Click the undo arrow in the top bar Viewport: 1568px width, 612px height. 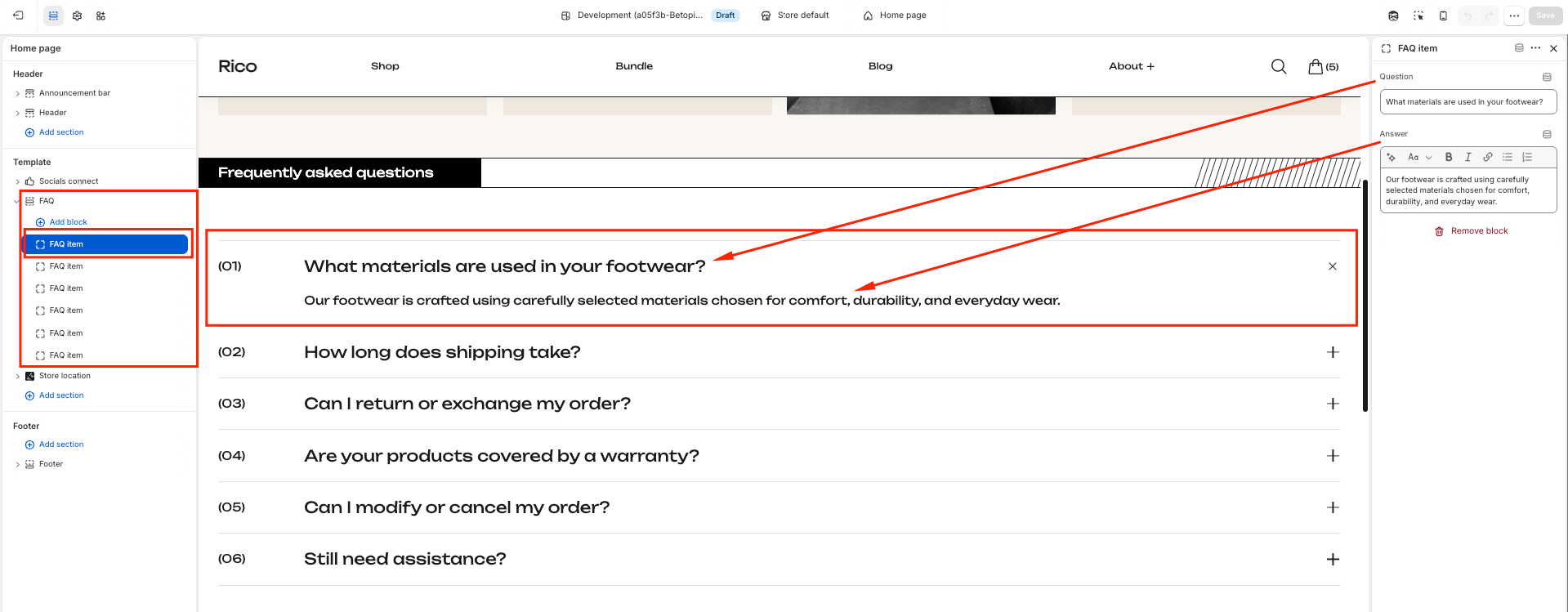(1468, 16)
